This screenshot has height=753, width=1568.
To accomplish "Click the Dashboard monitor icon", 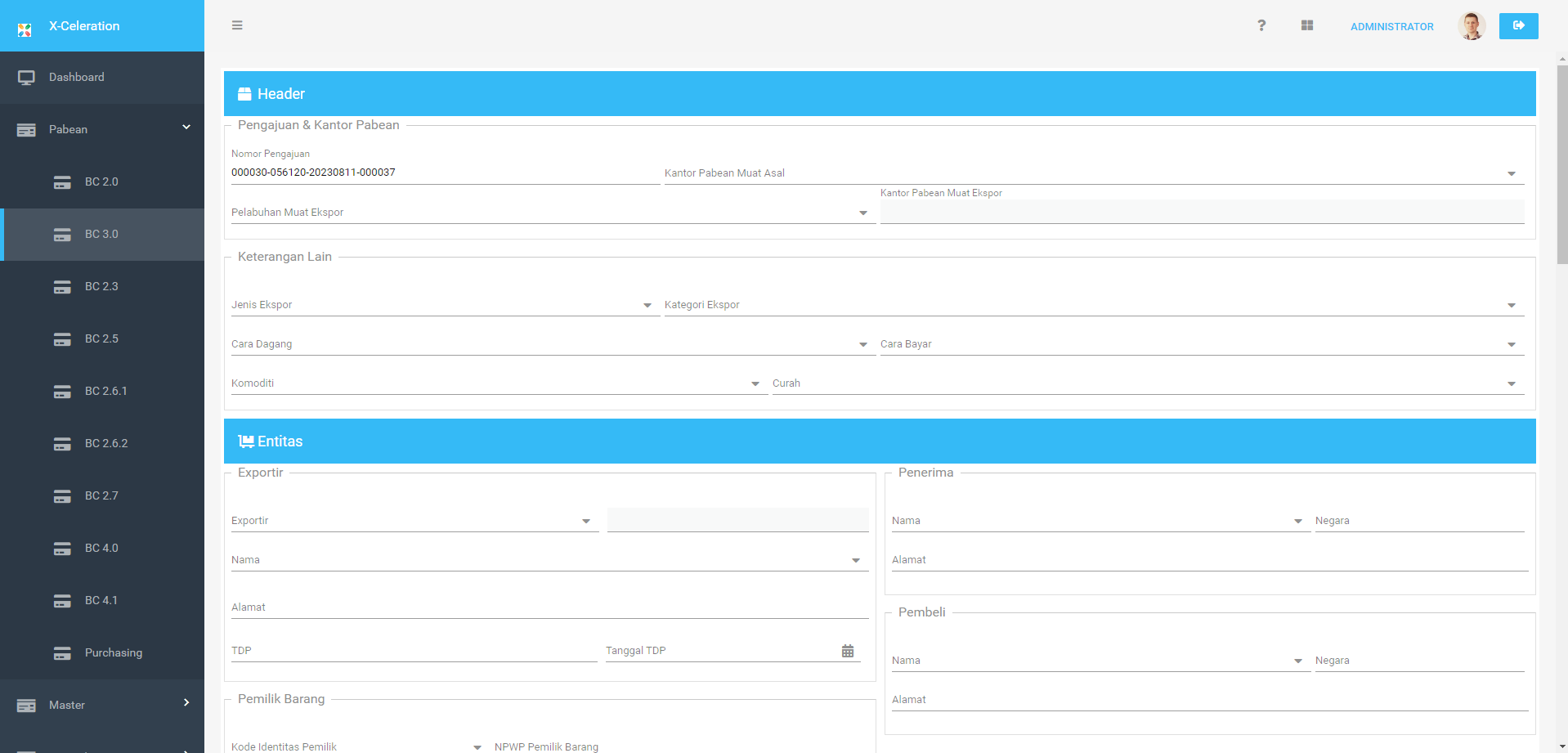I will (x=26, y=78).
